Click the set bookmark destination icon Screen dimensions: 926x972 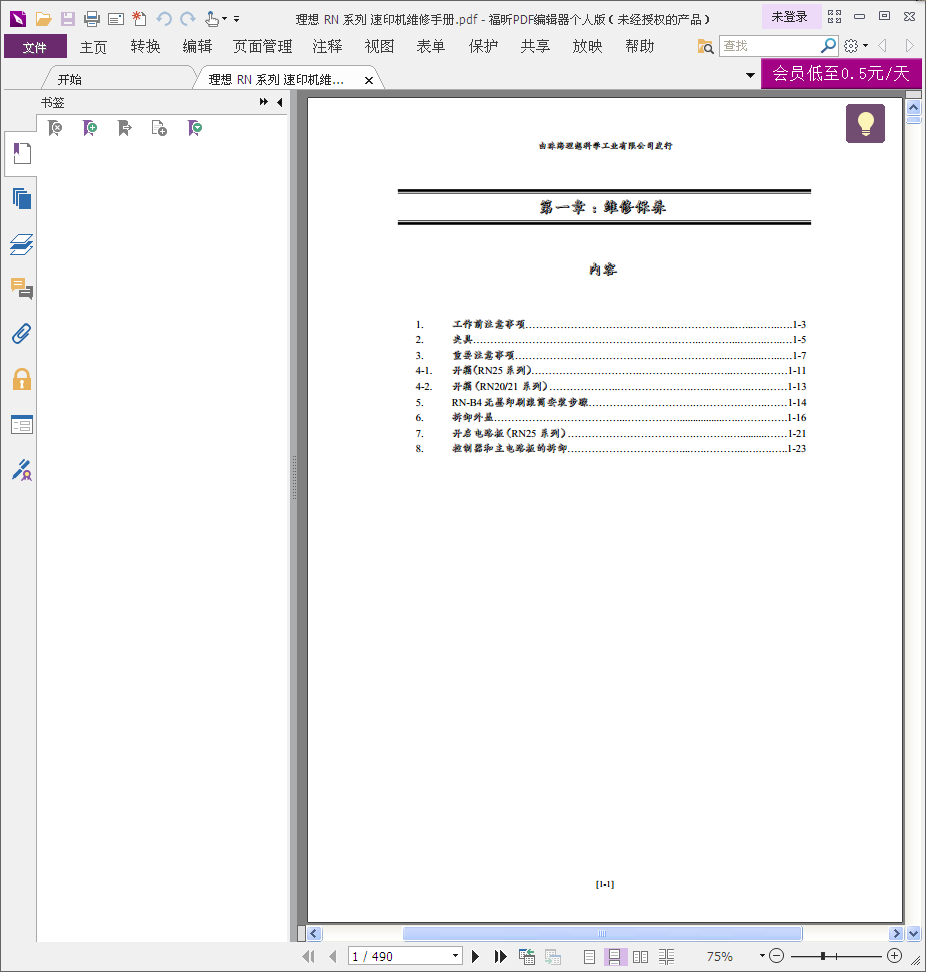click(125, 128)
